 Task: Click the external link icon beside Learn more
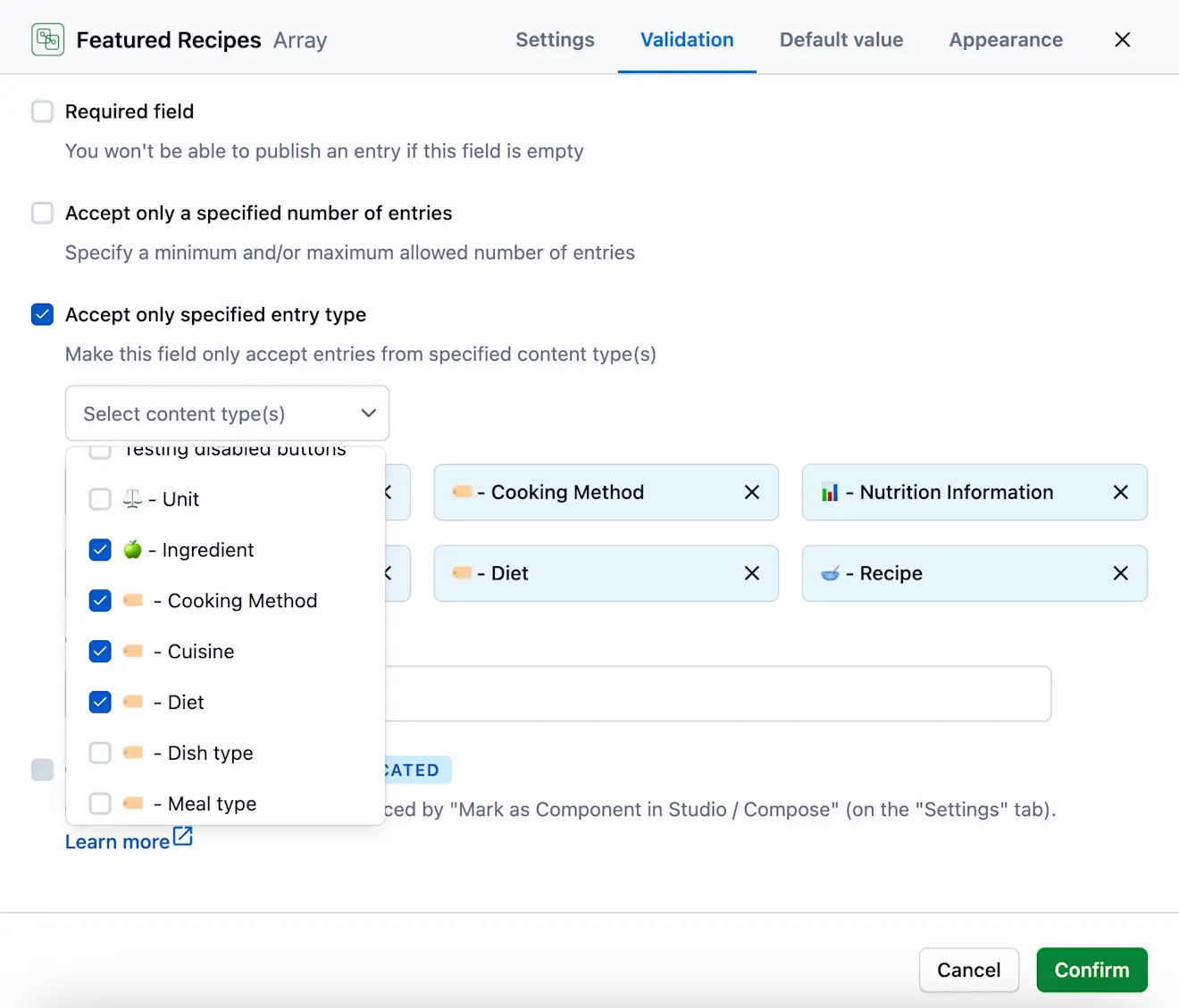click(x=183, y=837)
